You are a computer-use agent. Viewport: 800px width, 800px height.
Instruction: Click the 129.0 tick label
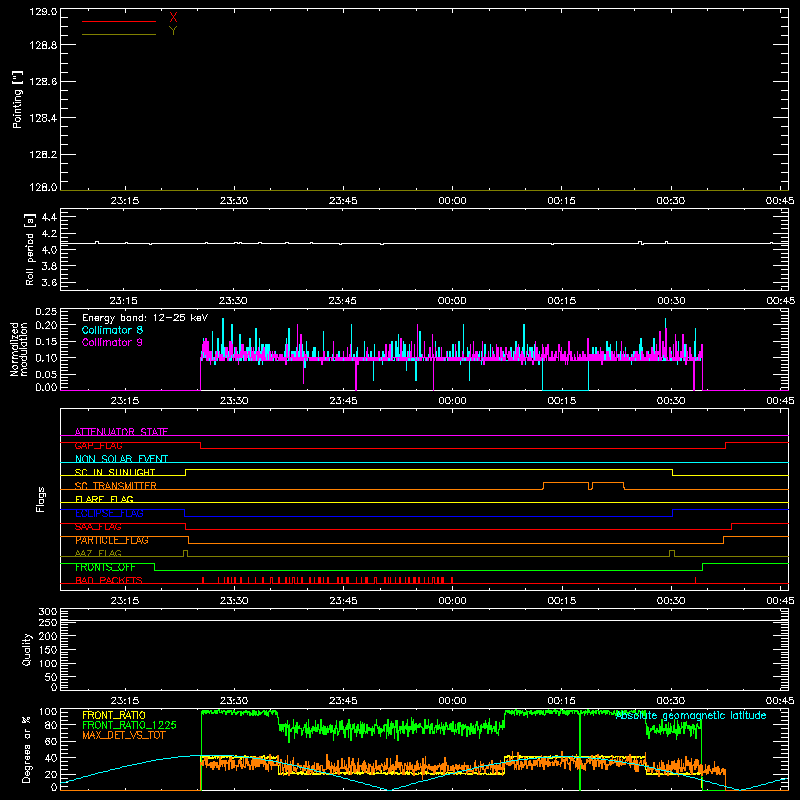tap(43, 12)
